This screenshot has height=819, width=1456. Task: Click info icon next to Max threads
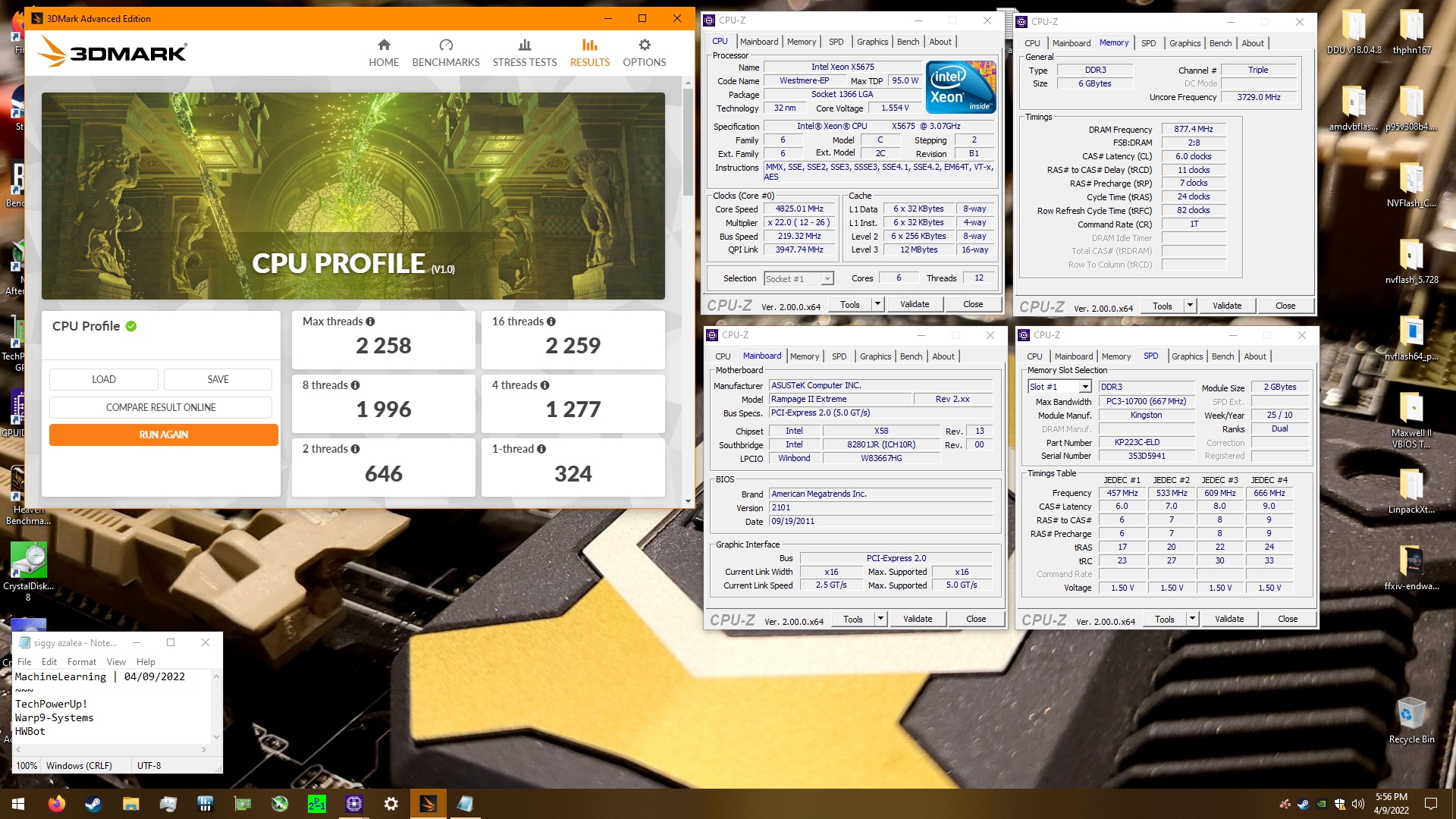point(370,322)
